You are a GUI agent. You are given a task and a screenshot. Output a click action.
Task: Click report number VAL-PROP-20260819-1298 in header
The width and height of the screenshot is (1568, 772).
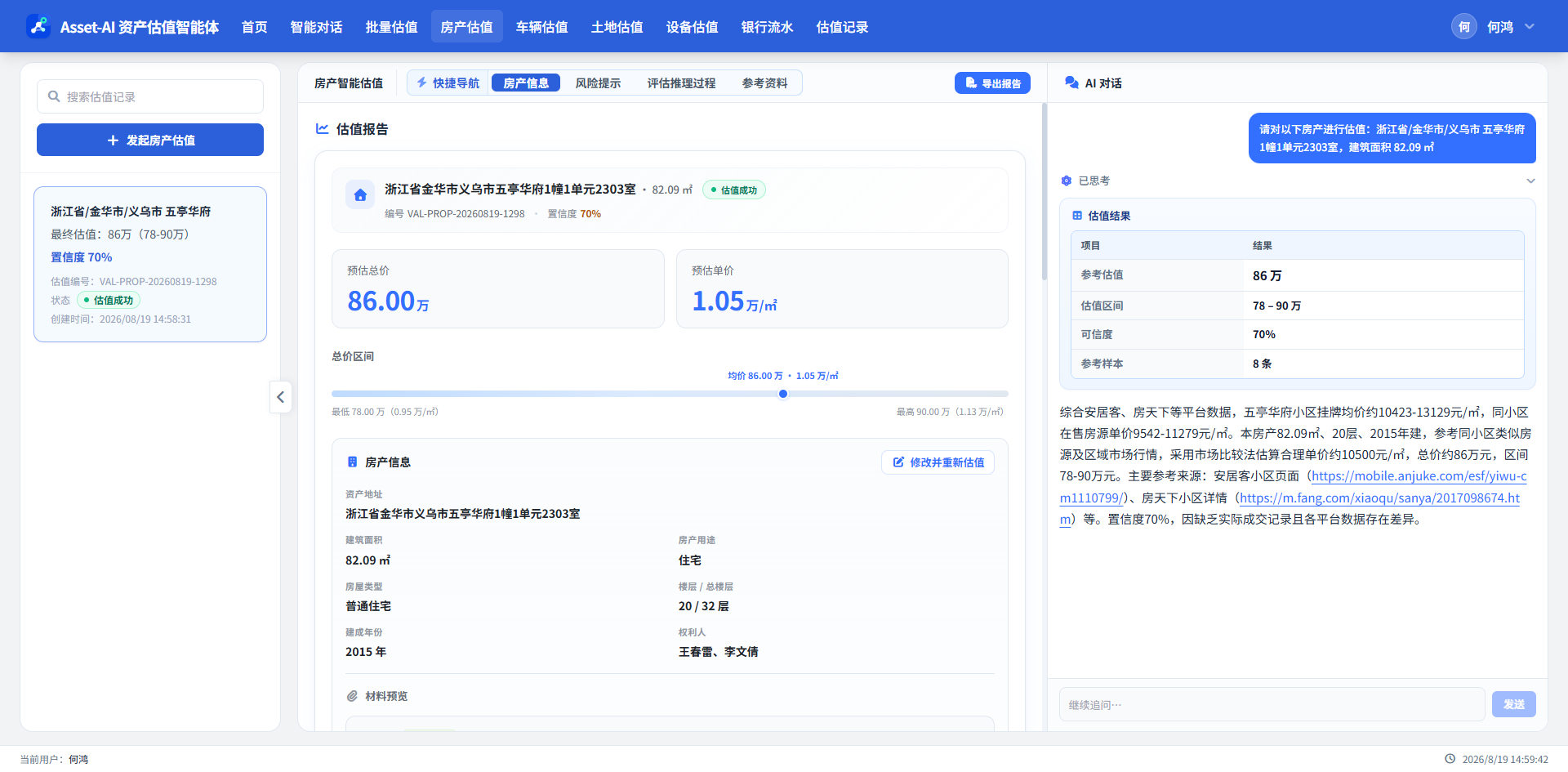[x=465, y=214]
